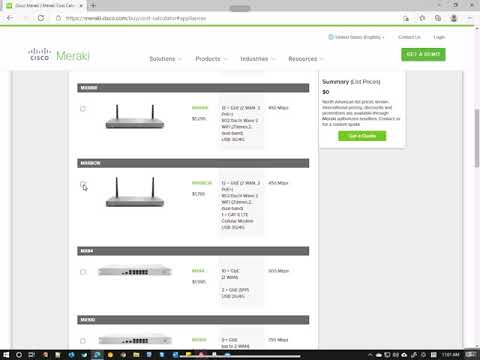Click the MX68W router product image

point(135,117)
